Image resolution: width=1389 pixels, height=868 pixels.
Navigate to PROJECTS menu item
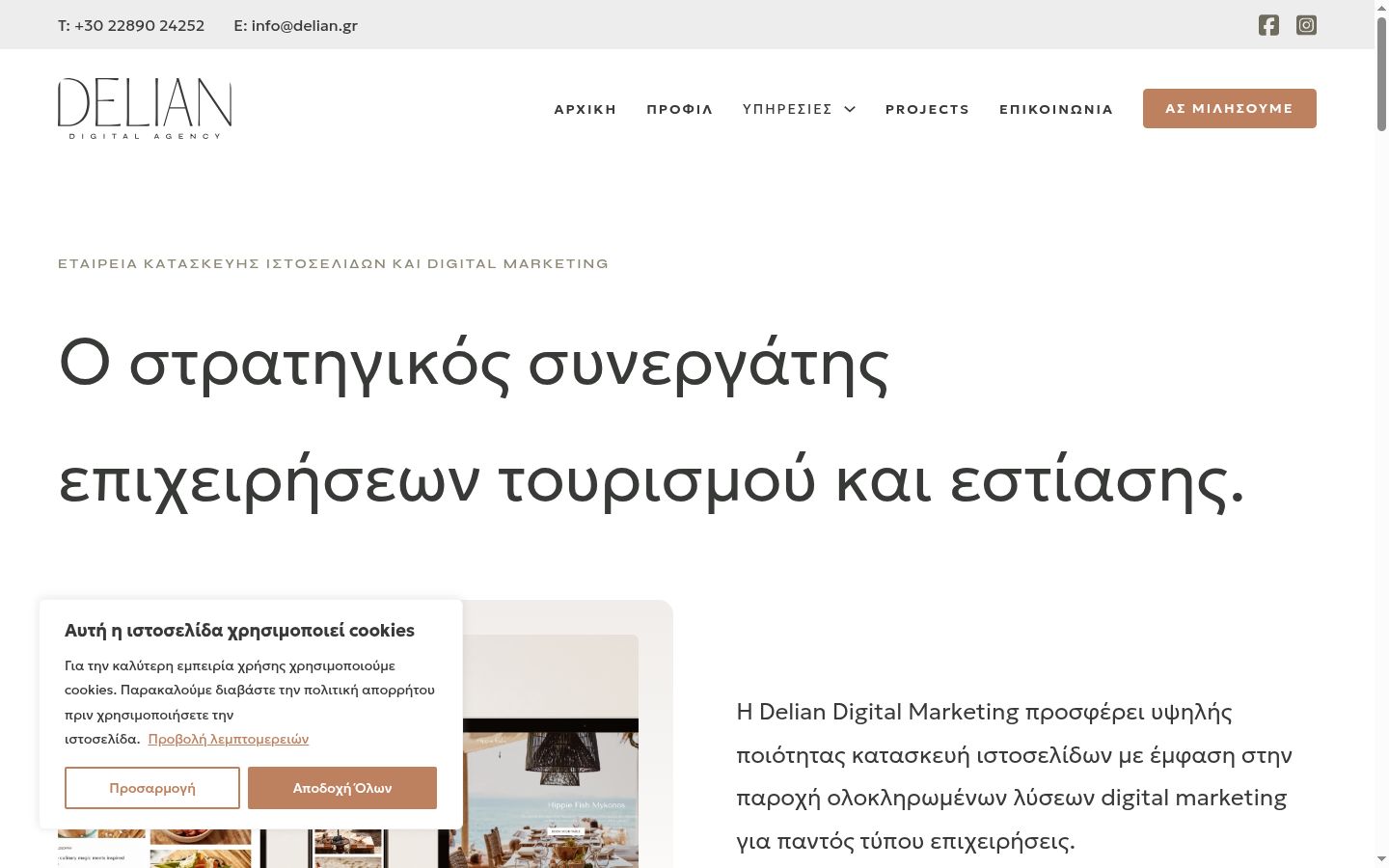click(x=928, y=109)
